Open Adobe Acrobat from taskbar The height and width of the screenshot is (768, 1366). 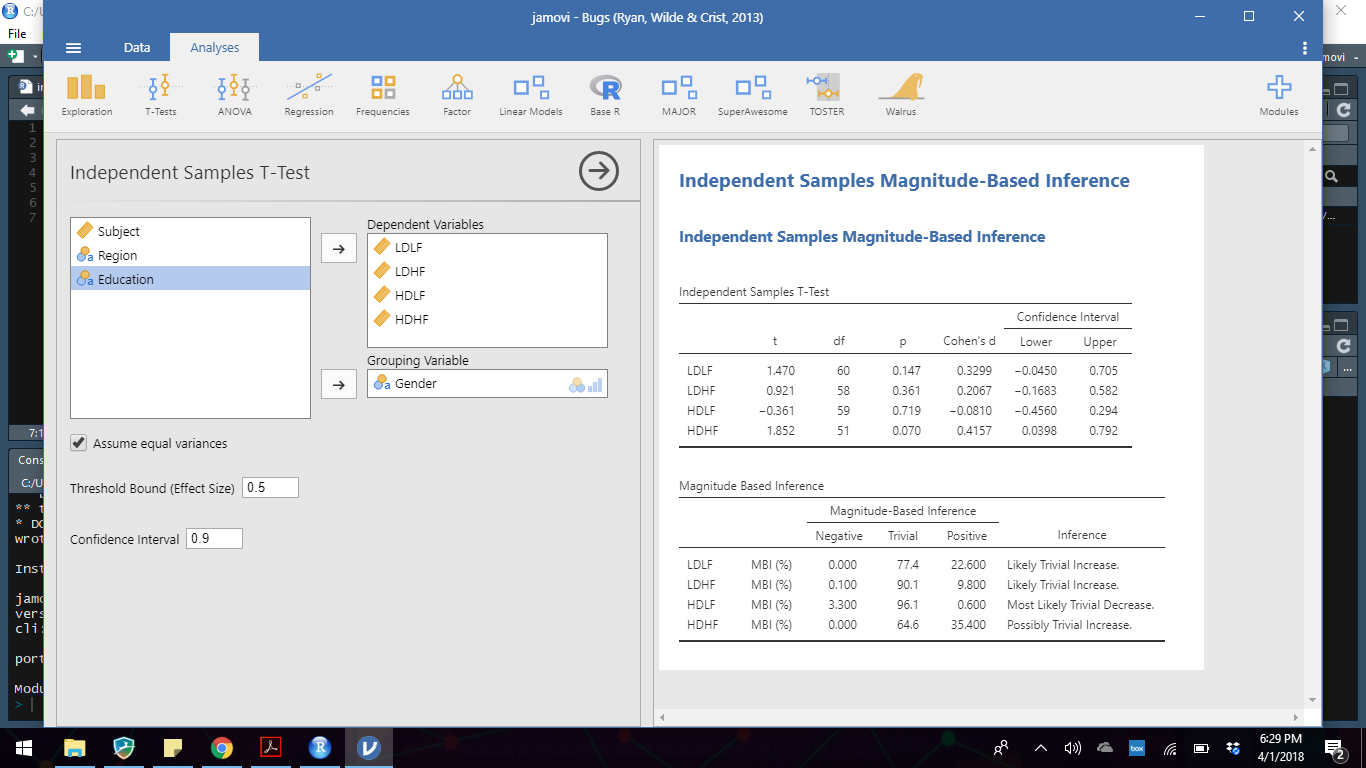coord(271,747)
